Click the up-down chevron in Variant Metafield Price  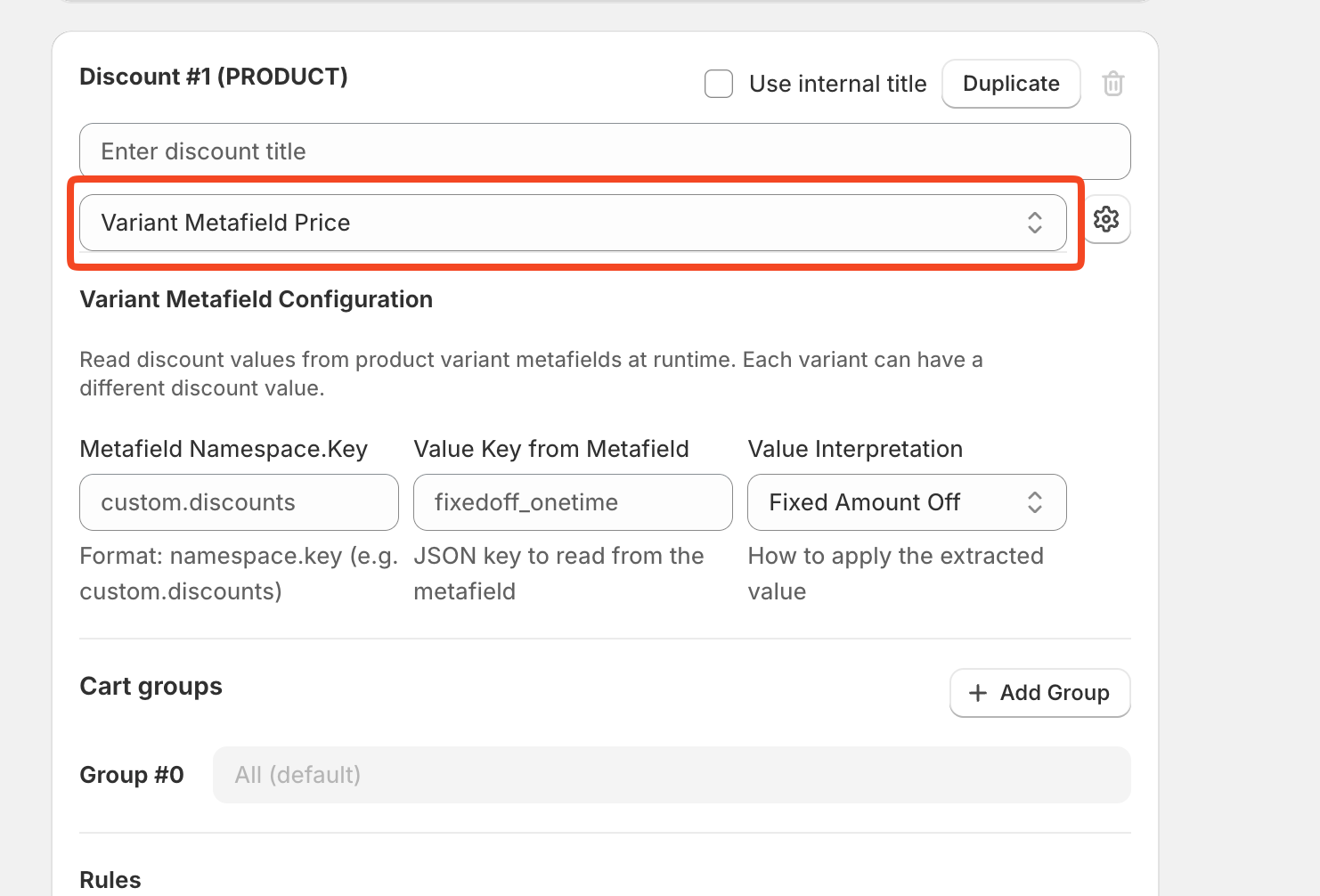click(1034, 223)
